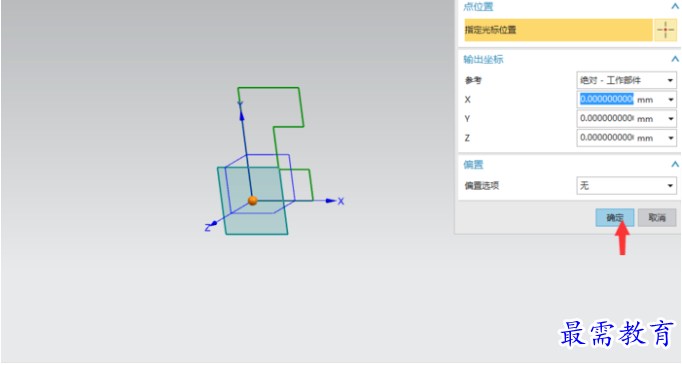Image resolution: width=682 pixels, height=365 pixels.
Task: Click the 偏置选项 label text
Action: pyautogui.click(x=481, y=186)
